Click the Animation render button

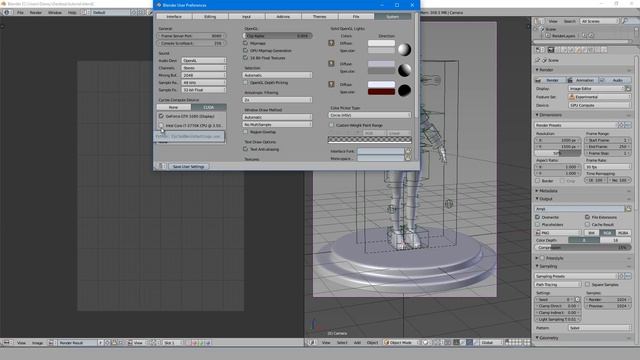tap(582, 80)
